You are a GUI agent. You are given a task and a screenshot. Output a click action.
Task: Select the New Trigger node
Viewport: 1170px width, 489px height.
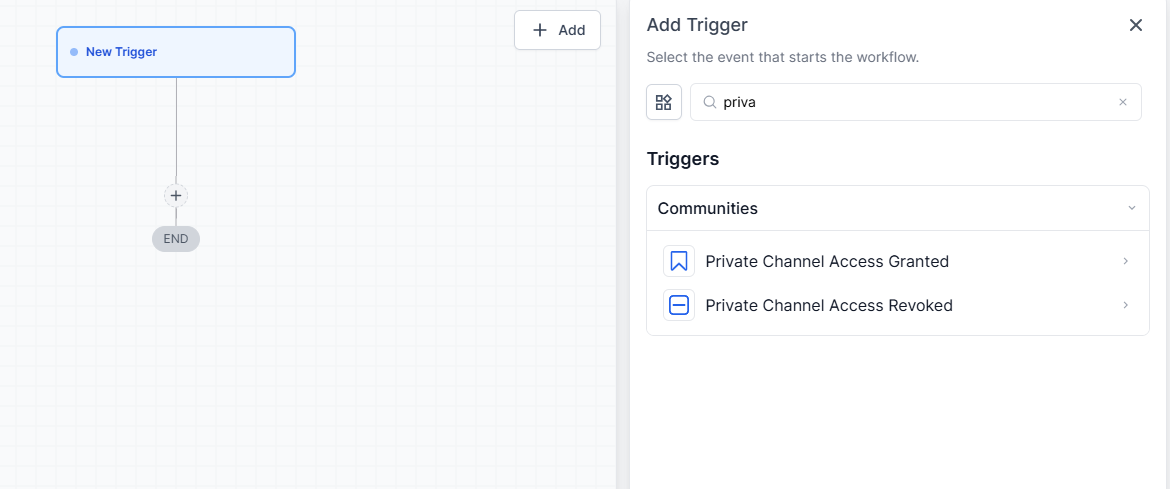click(176, 52)
